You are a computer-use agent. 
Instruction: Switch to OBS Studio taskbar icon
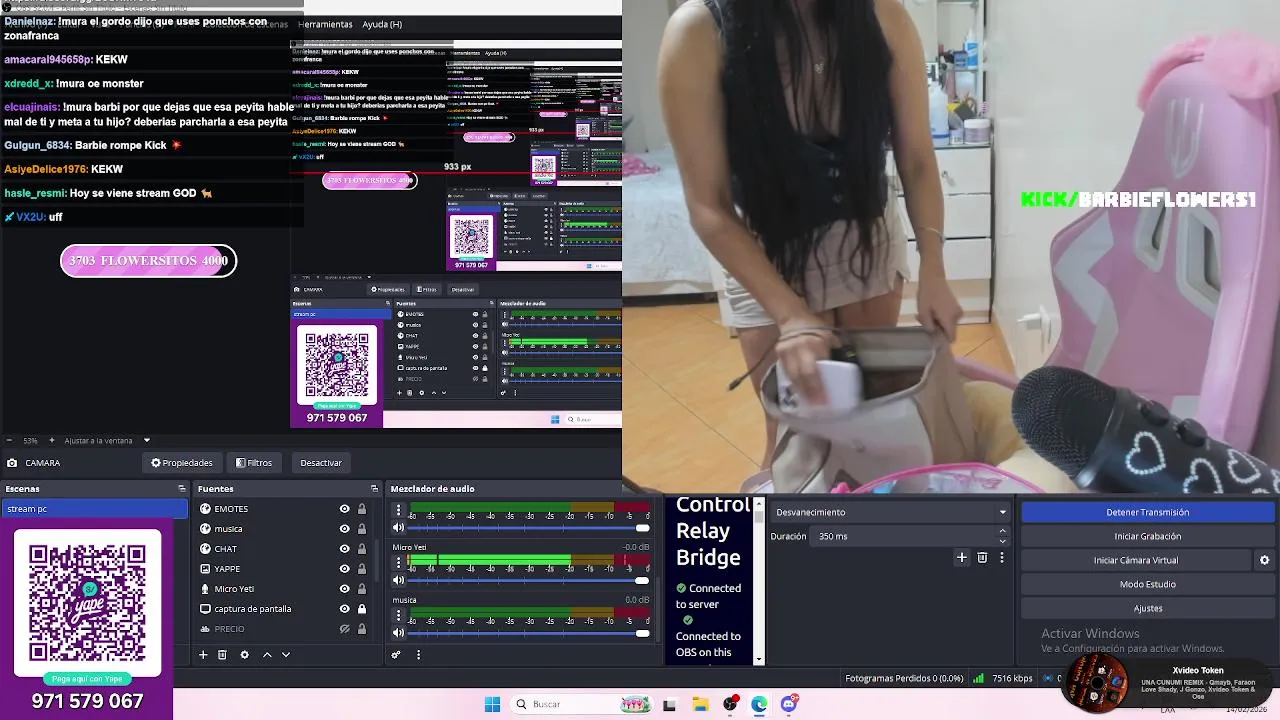pos(730,704)
